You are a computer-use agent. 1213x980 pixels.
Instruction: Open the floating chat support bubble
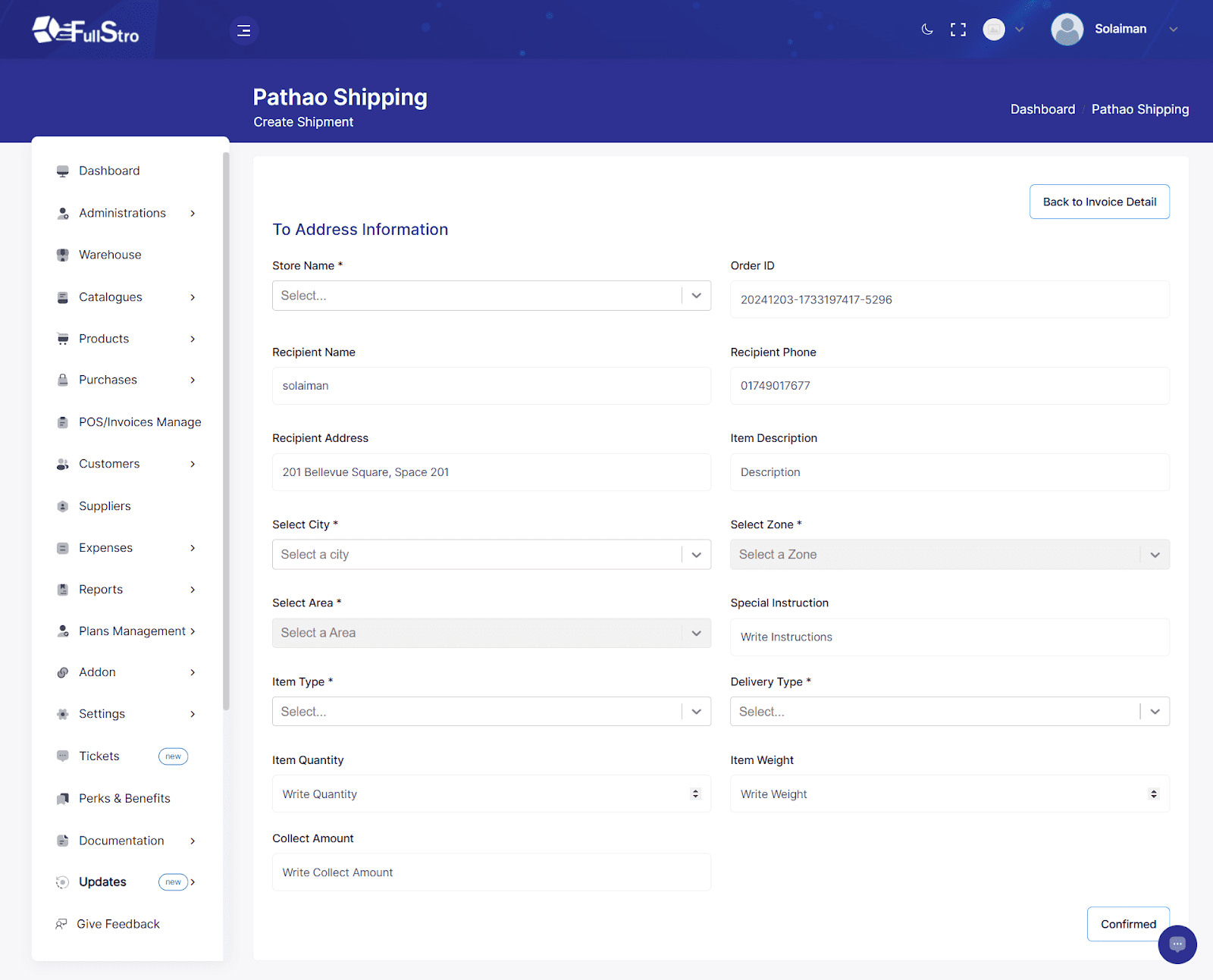pyautogui.click(x=1177, y=944)
